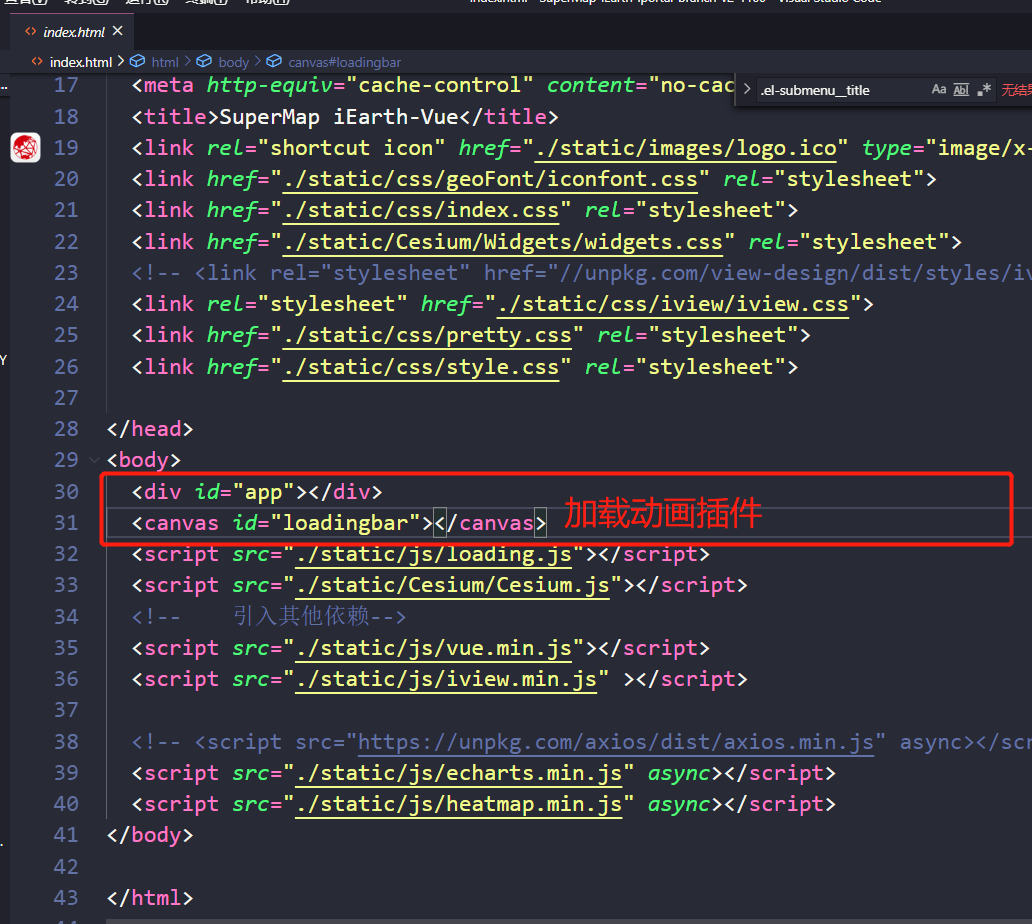Screen dimensions: 1032x924
Task: Click the find input containing .el-submenu__title
Action: click(x=840, y=90)
